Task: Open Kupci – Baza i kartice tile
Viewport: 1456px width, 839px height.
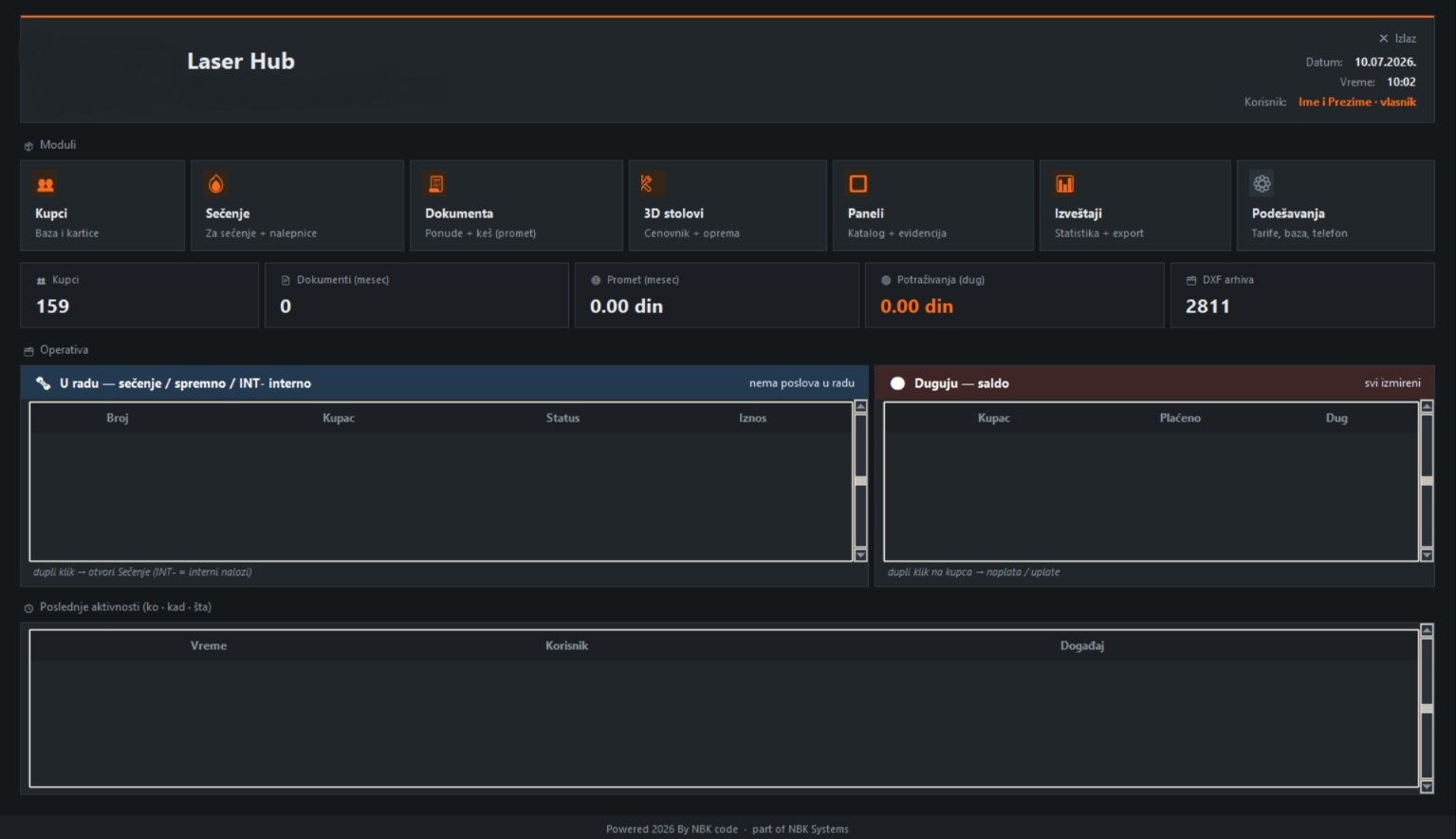Action: [x=102, y=206]
